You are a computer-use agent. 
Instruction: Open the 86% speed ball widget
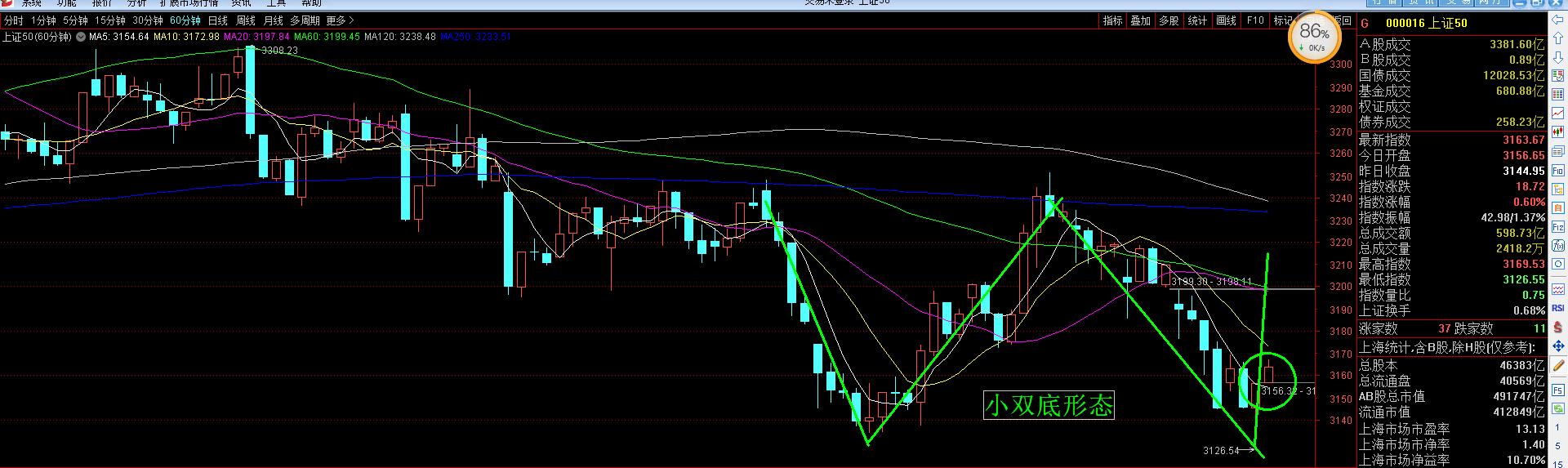coord(1315,37)
